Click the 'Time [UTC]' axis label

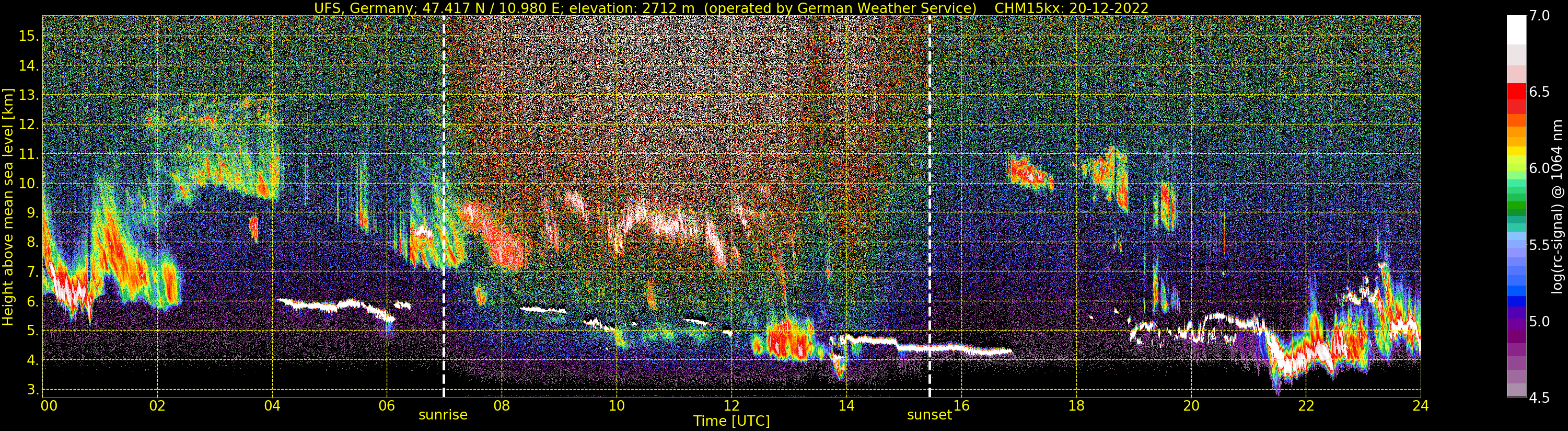tap(731, 421)
